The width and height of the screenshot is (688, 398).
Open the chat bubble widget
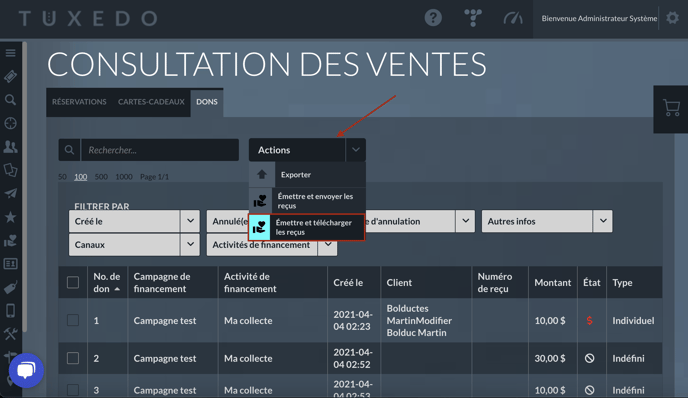pyautogui.click(x=26, y=370)
